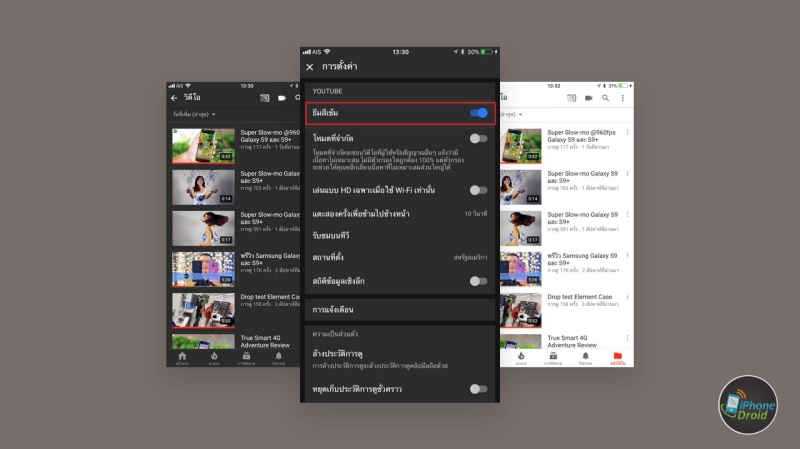Tap the Trending flame tab in light phone
800x449 pixels.
click(521, 356)
